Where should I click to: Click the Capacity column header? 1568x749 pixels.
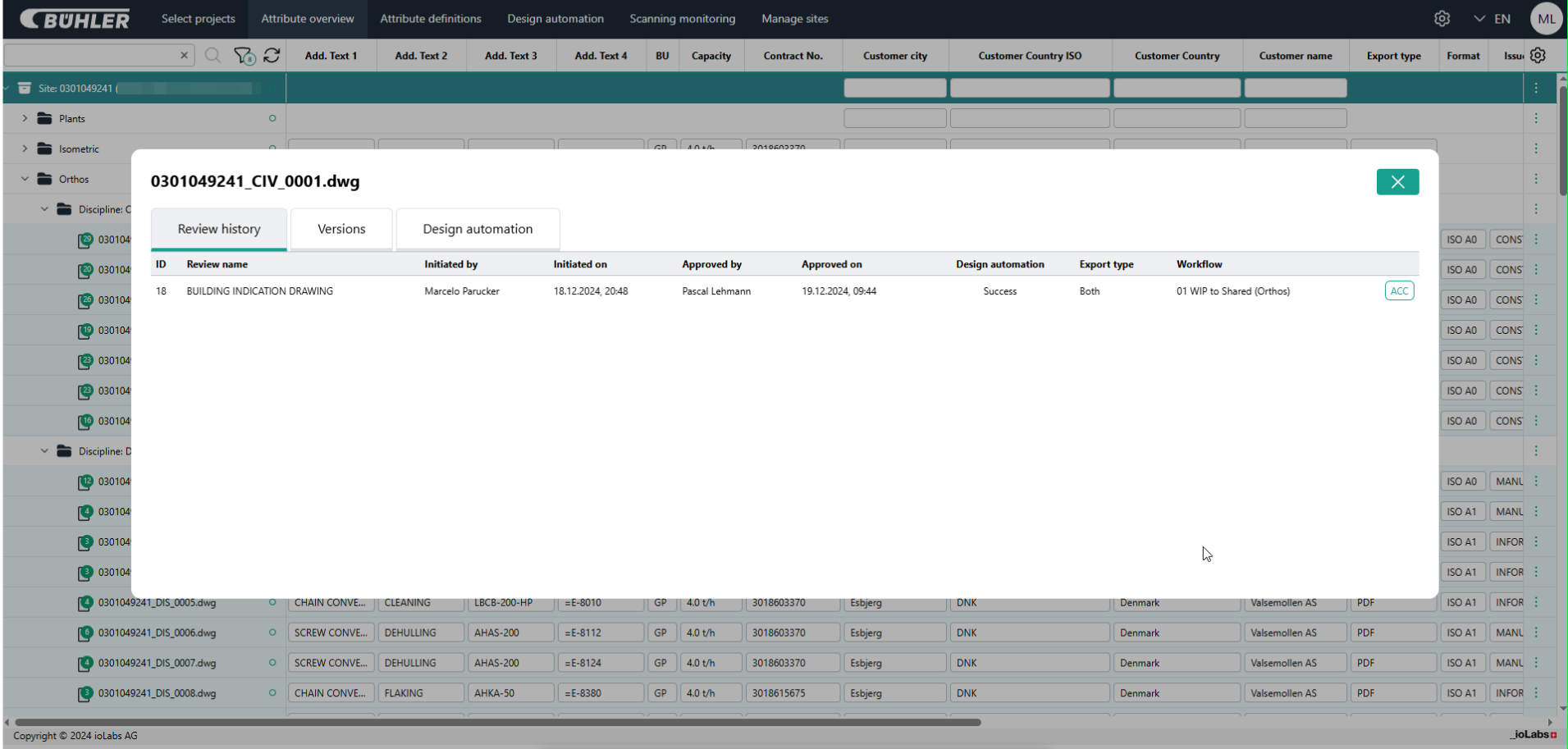711,56
